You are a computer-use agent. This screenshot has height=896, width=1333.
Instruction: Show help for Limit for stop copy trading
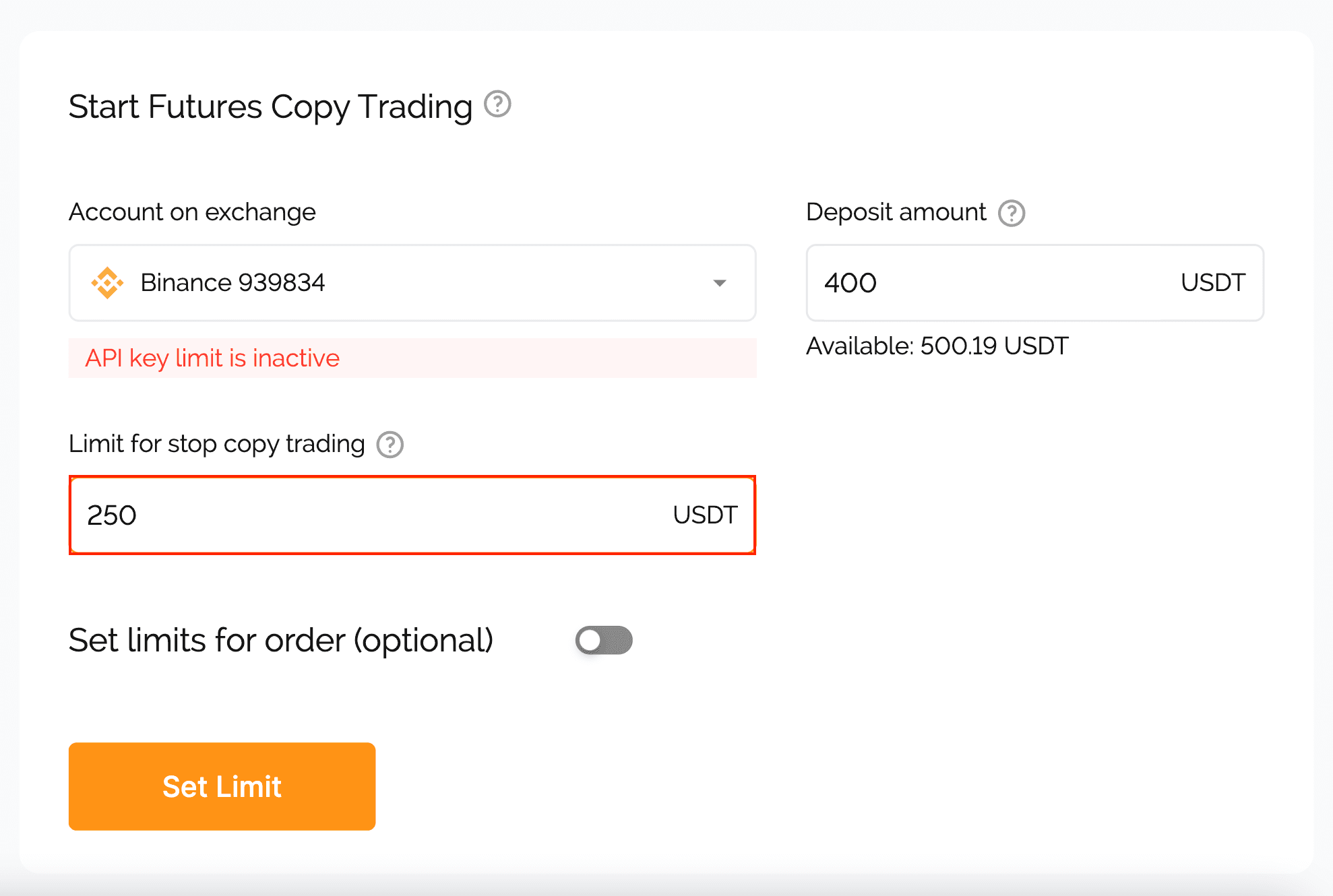(390, 445)
